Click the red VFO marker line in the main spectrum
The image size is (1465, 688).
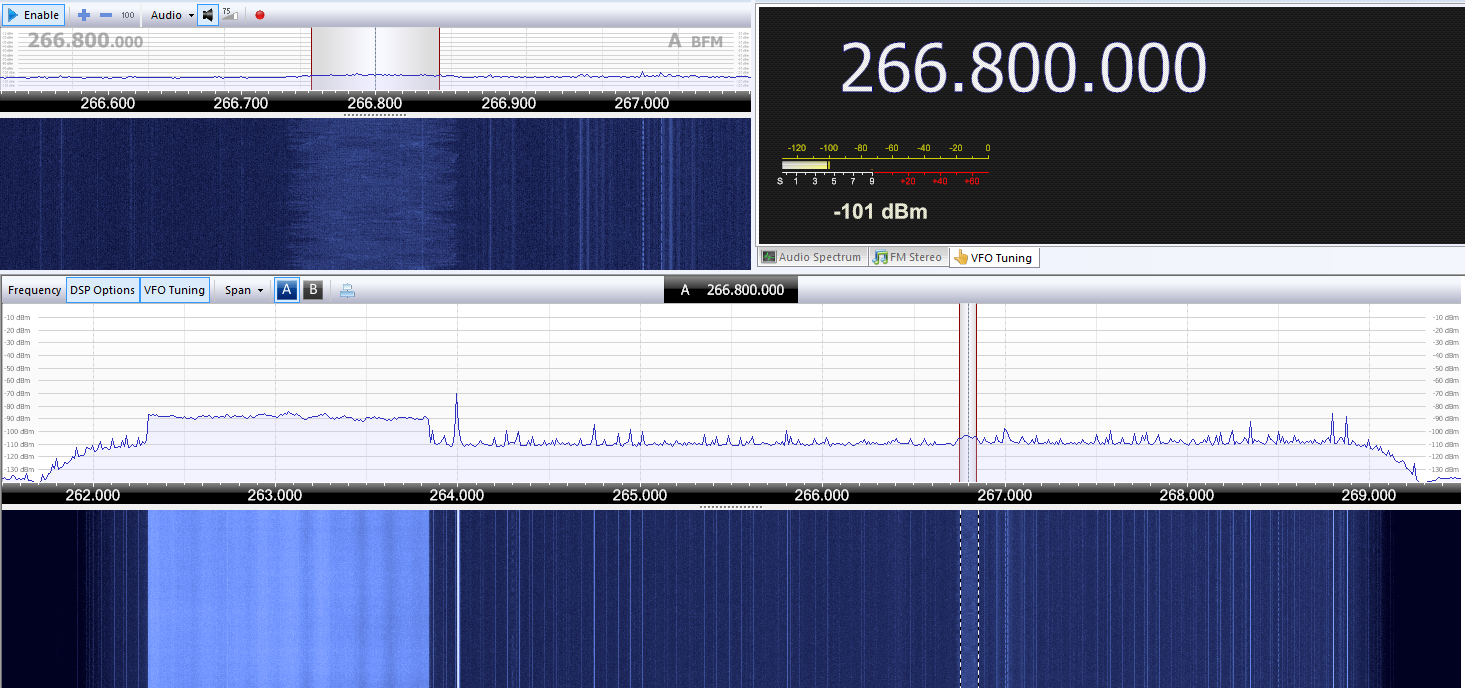[976, 393]
